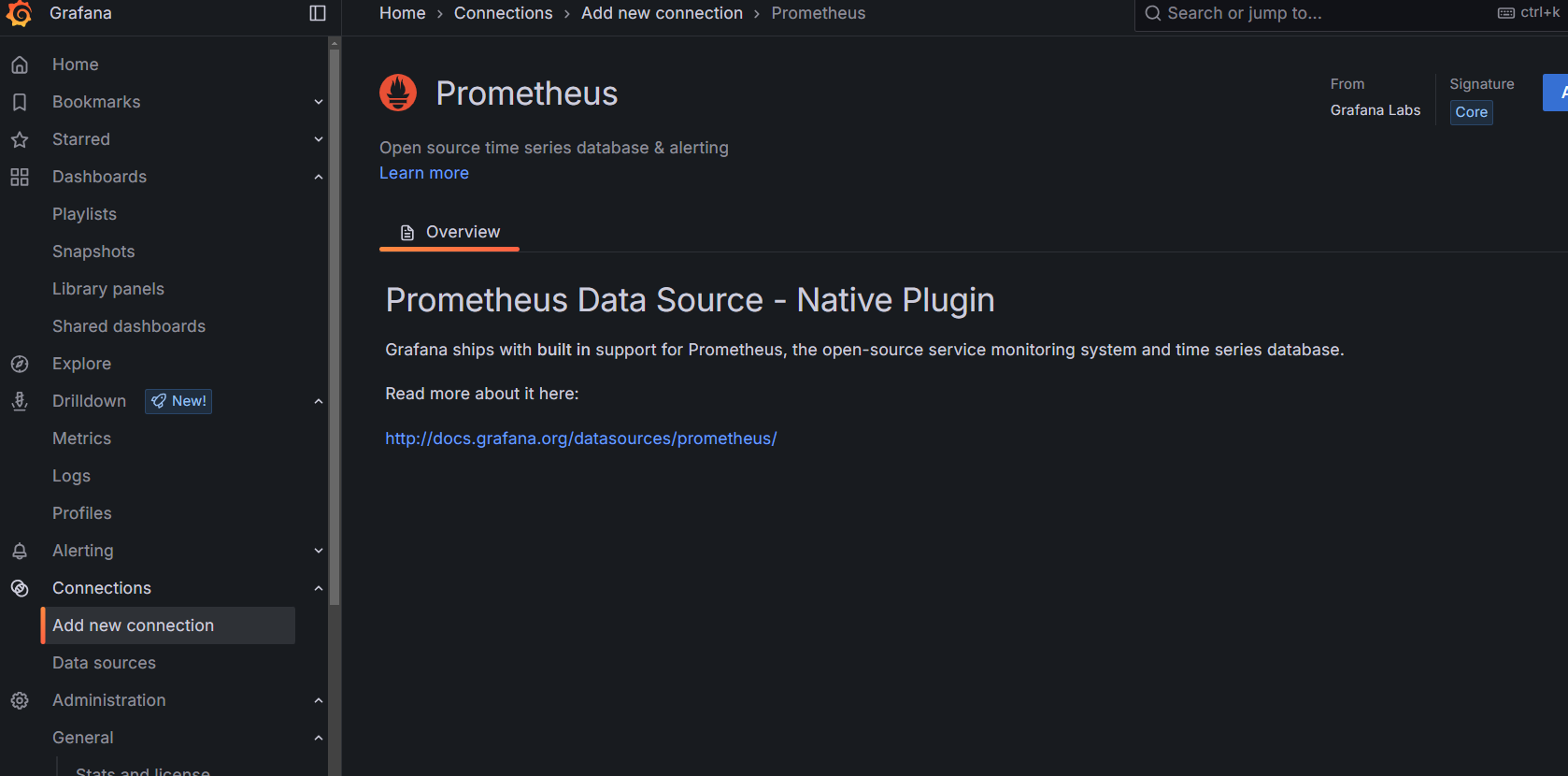Expand the Starred section chevron
The width and height of the screenshot is (1568, 776).
pyautogui.click(x=319, y=139)
